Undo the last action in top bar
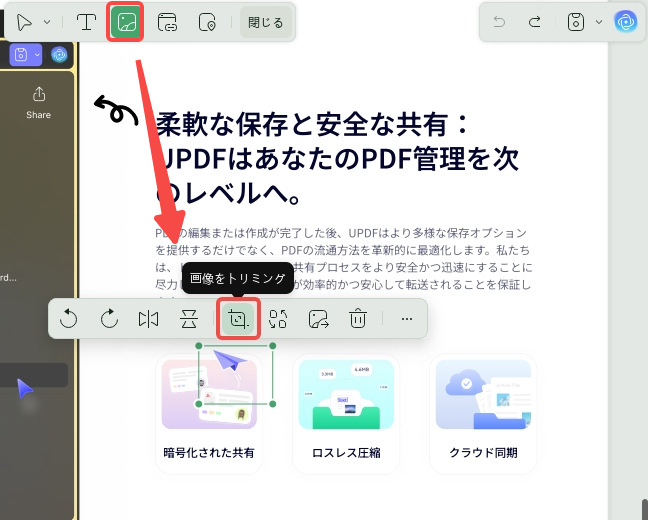The width and height of the screenshot is (648, 520). point(499,21)
